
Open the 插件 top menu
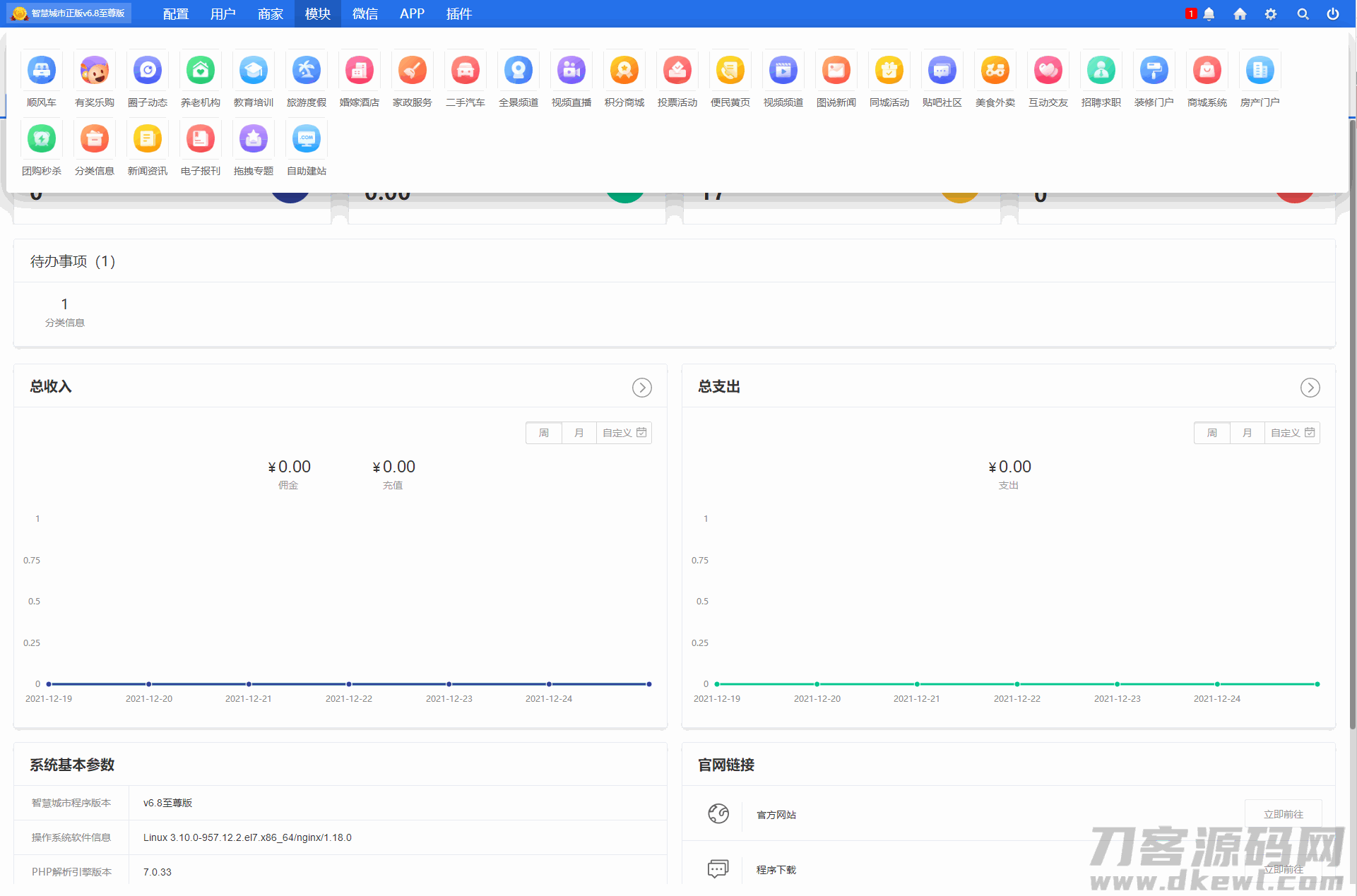pos(458,14)
